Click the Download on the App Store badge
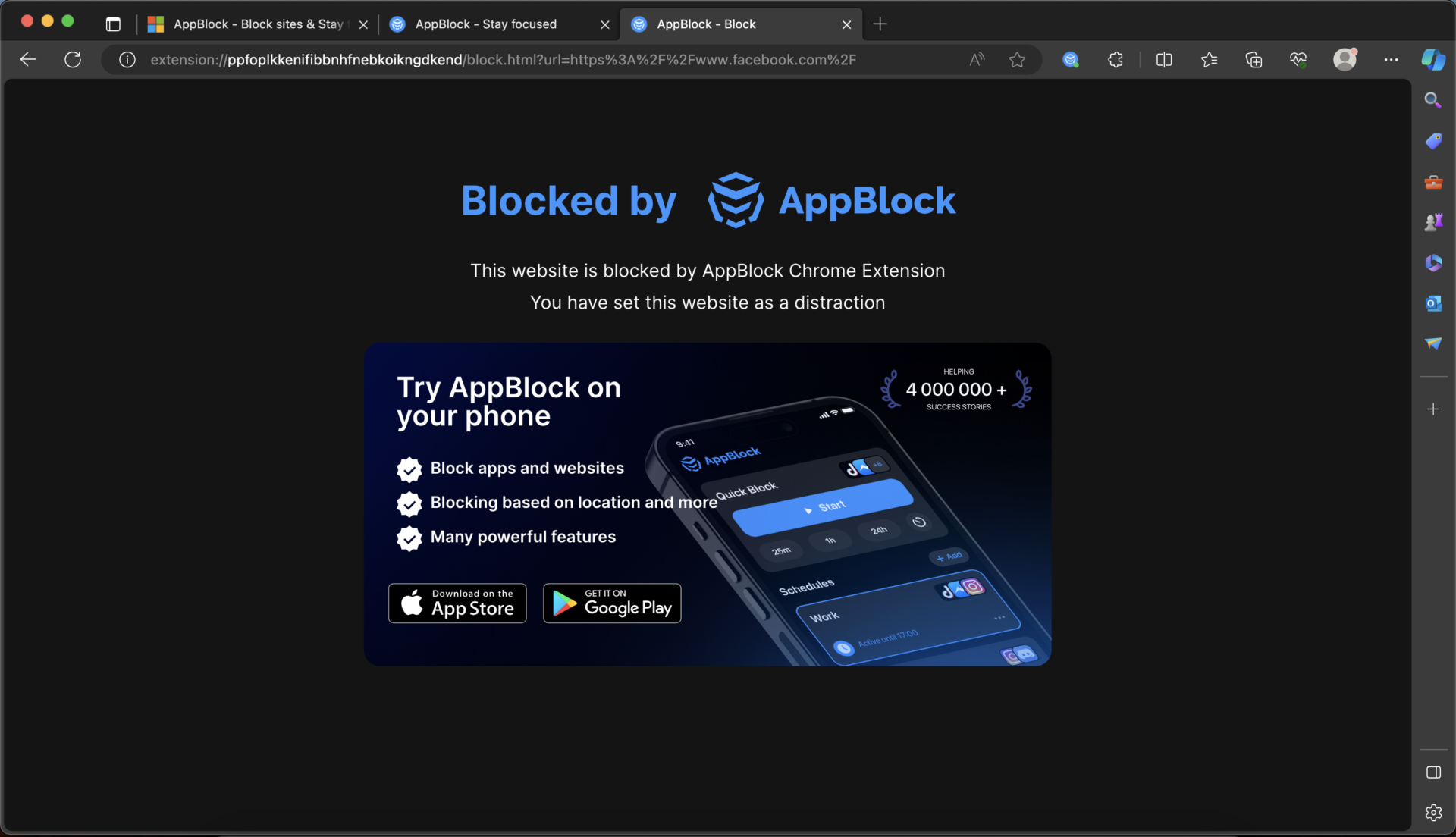 pyautogui.click(x=457, y=603)
